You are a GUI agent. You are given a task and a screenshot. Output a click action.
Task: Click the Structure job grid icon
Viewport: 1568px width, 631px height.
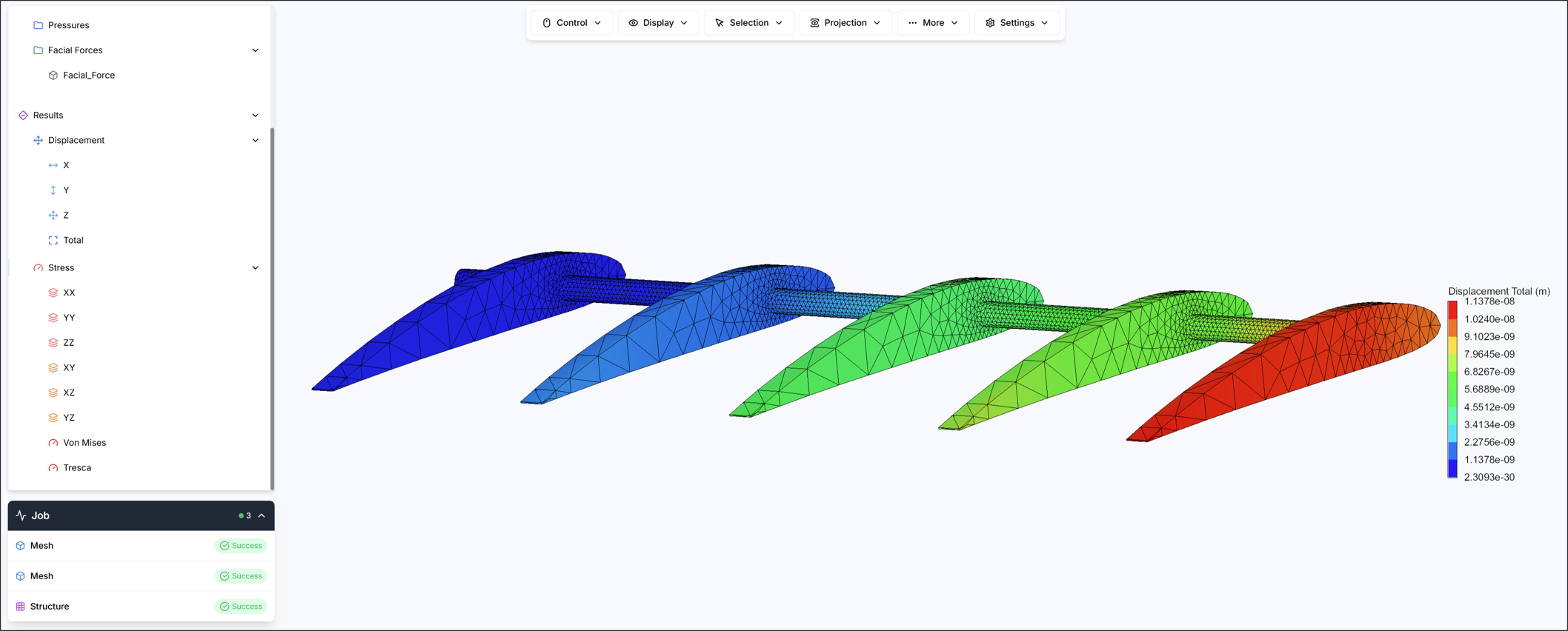tap(21, 607)
